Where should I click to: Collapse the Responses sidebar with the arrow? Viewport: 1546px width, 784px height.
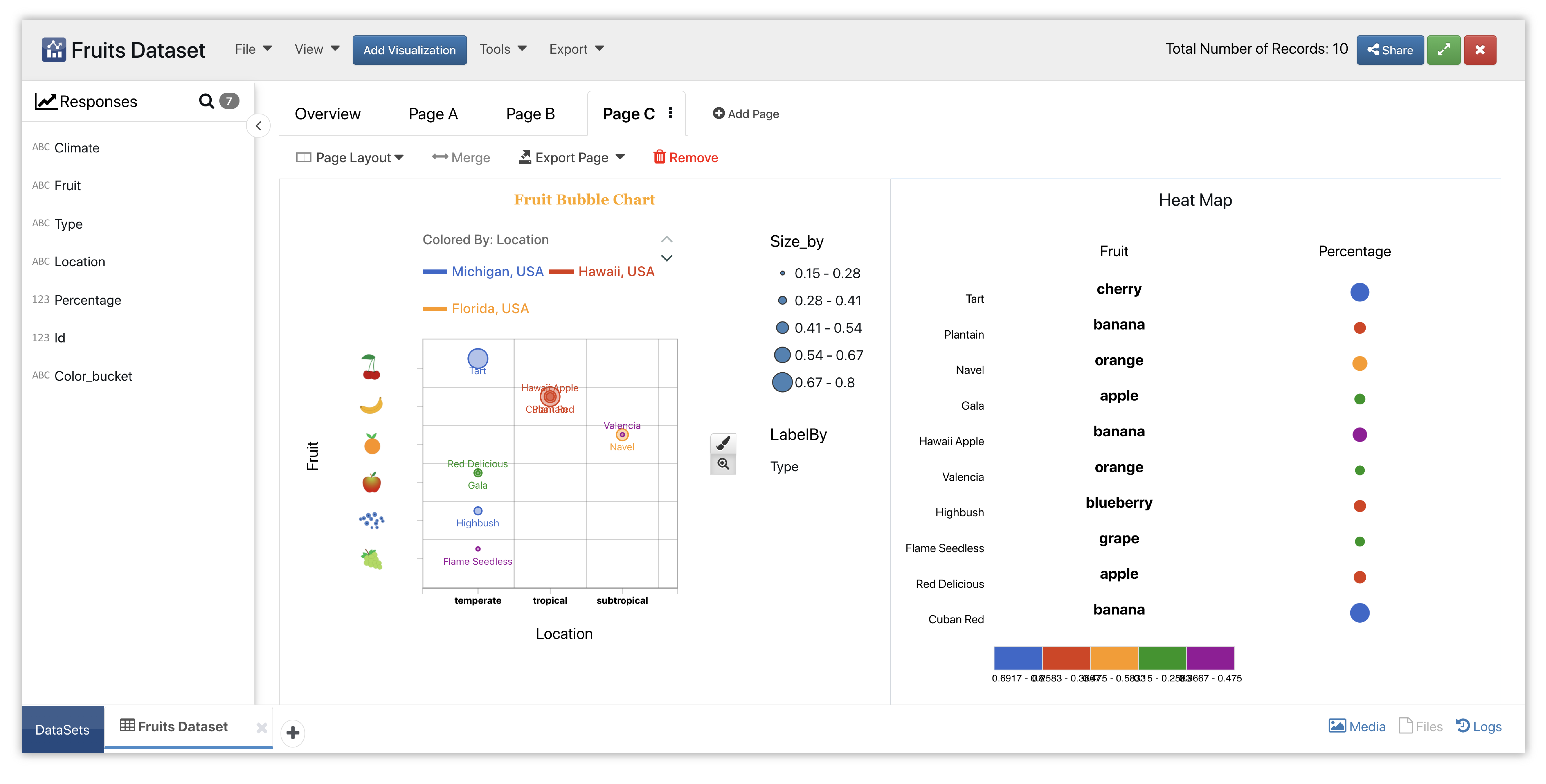tap(258, 126)
